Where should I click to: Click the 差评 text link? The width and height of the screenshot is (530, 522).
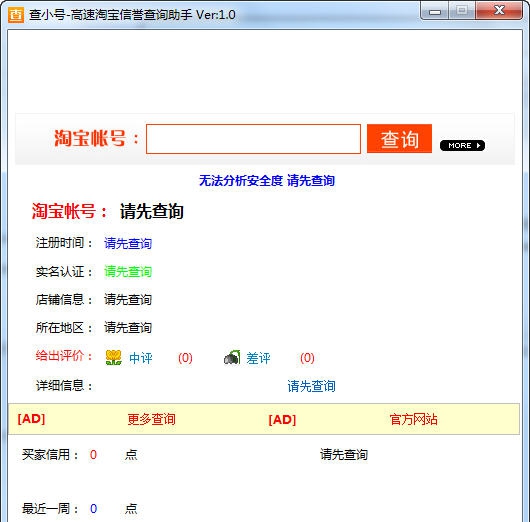258,358
